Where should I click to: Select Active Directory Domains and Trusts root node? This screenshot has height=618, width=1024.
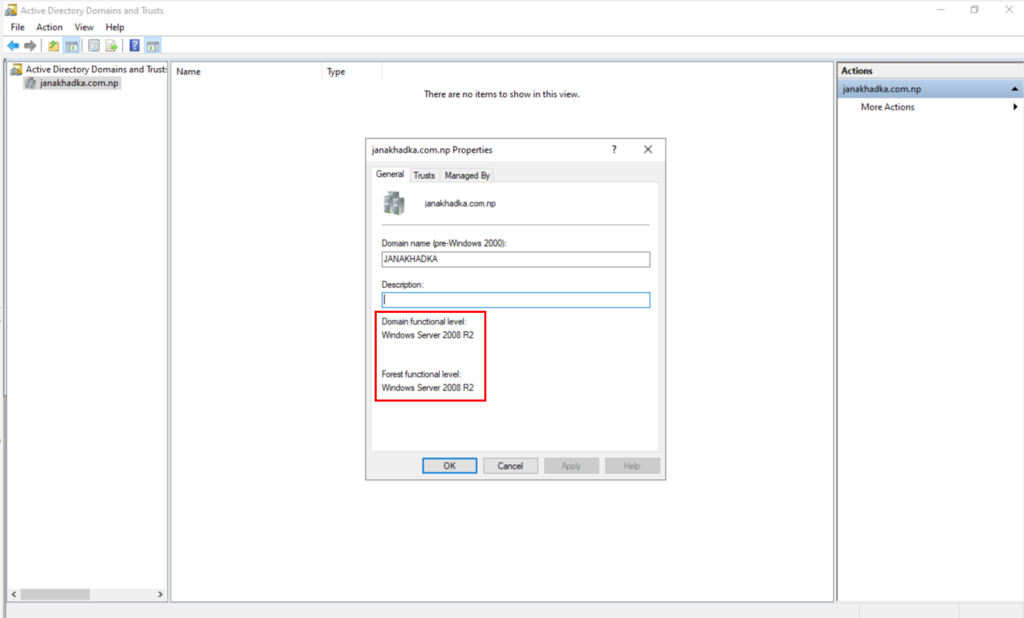(96, 69)
